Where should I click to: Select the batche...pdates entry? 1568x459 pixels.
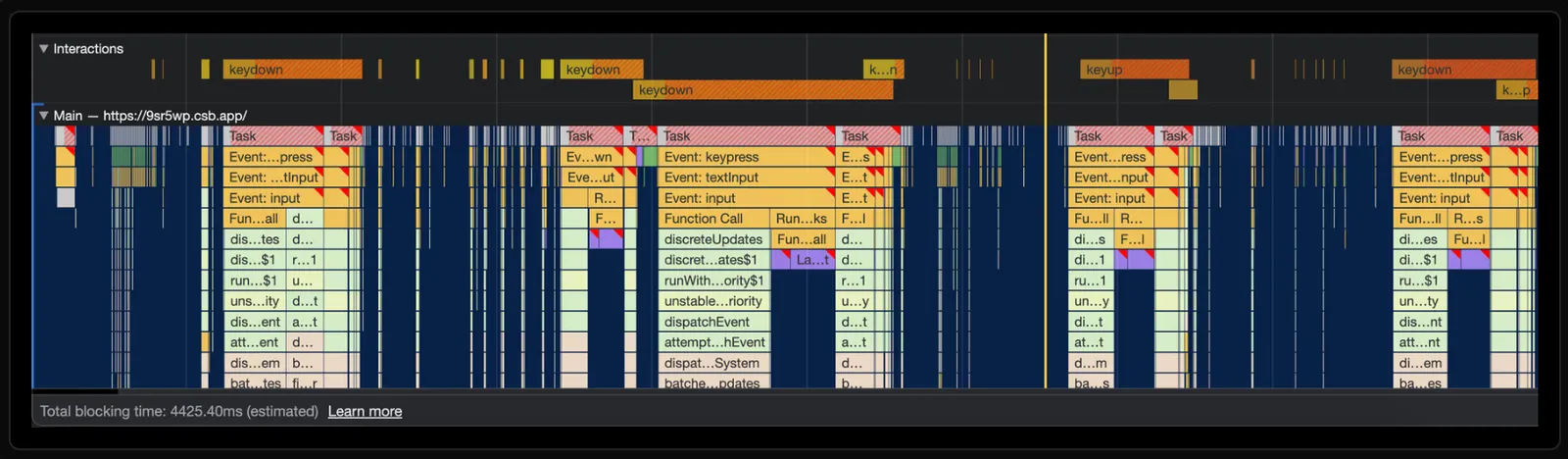712,383
